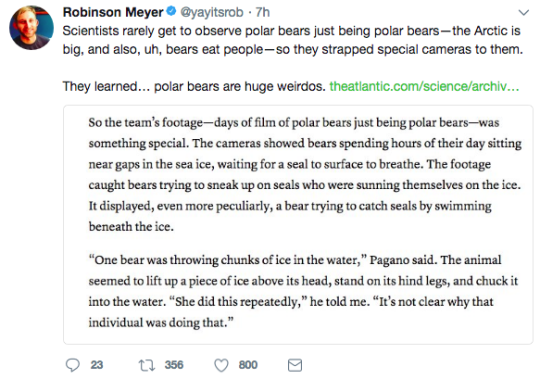This screenshot has width=540, height=379.
Task: Open the 7h timestamp permalink
Action: (x=262, y=12)
